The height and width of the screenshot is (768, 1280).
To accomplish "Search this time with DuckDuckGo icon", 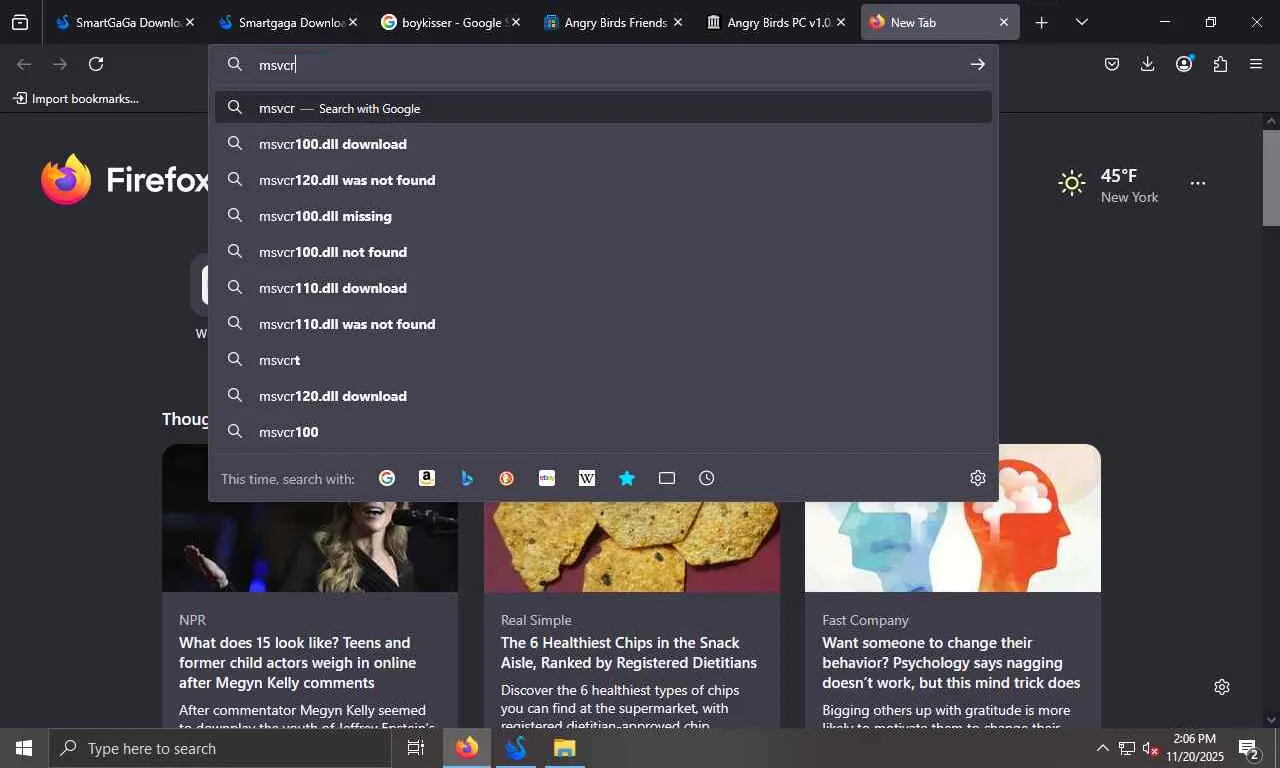I will tap(507, 478).
